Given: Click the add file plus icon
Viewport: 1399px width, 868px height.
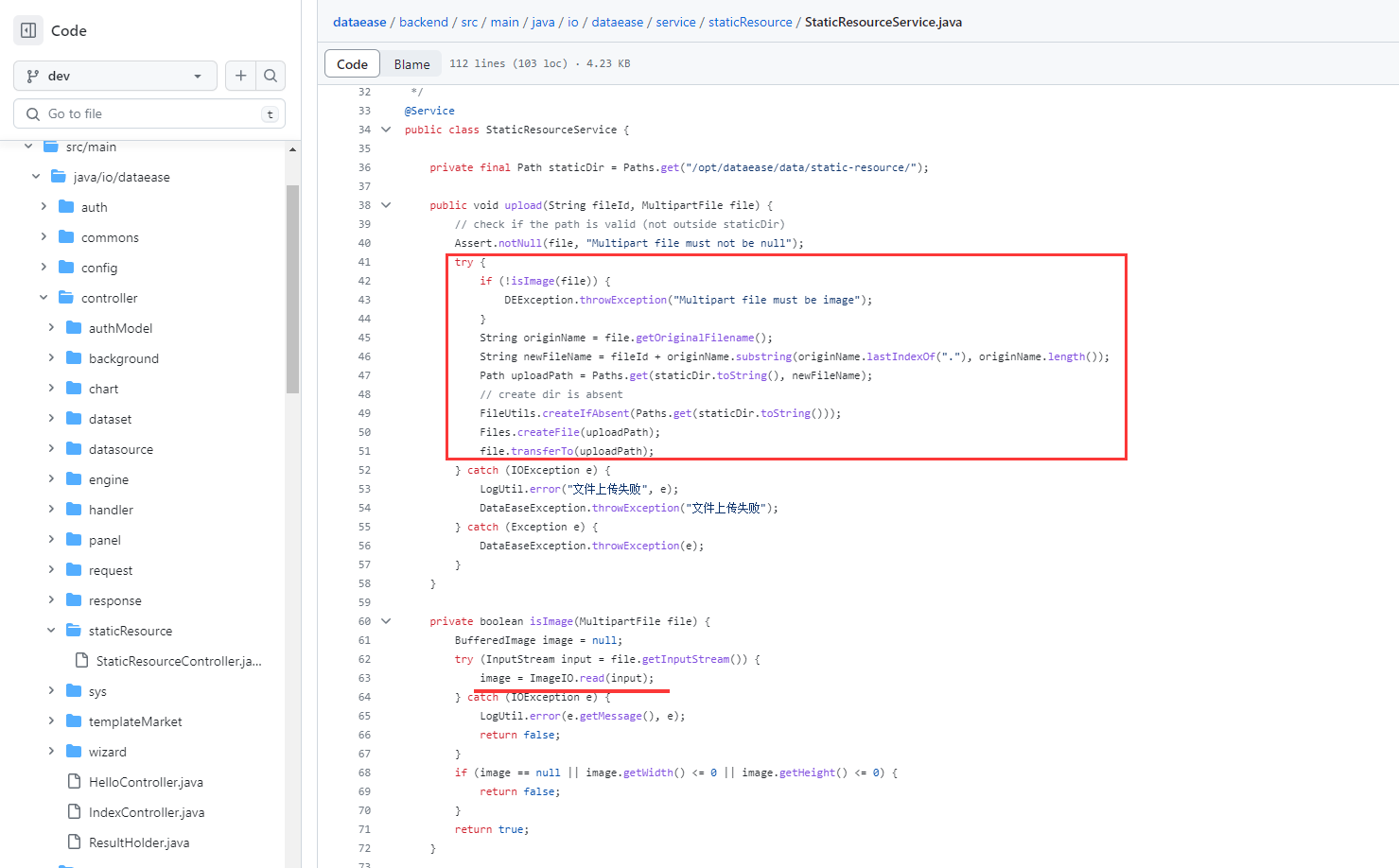Looking at the screenshot, I should click(x=241, y=76).
